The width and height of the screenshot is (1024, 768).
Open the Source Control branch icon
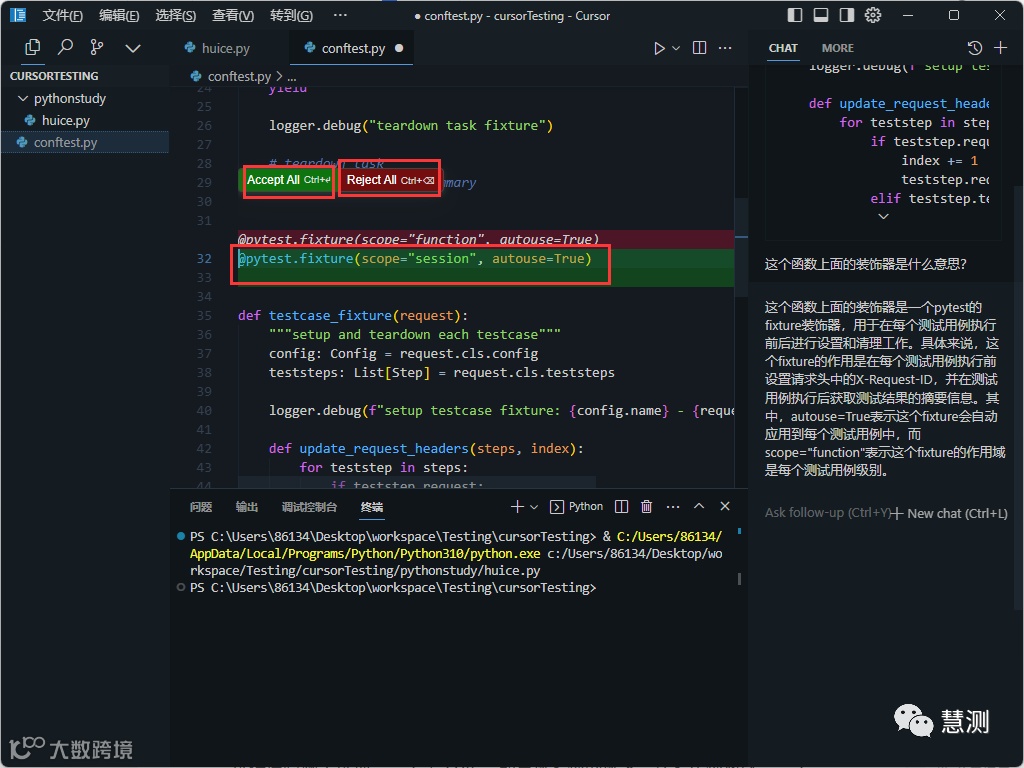click(x=97, y=48)
